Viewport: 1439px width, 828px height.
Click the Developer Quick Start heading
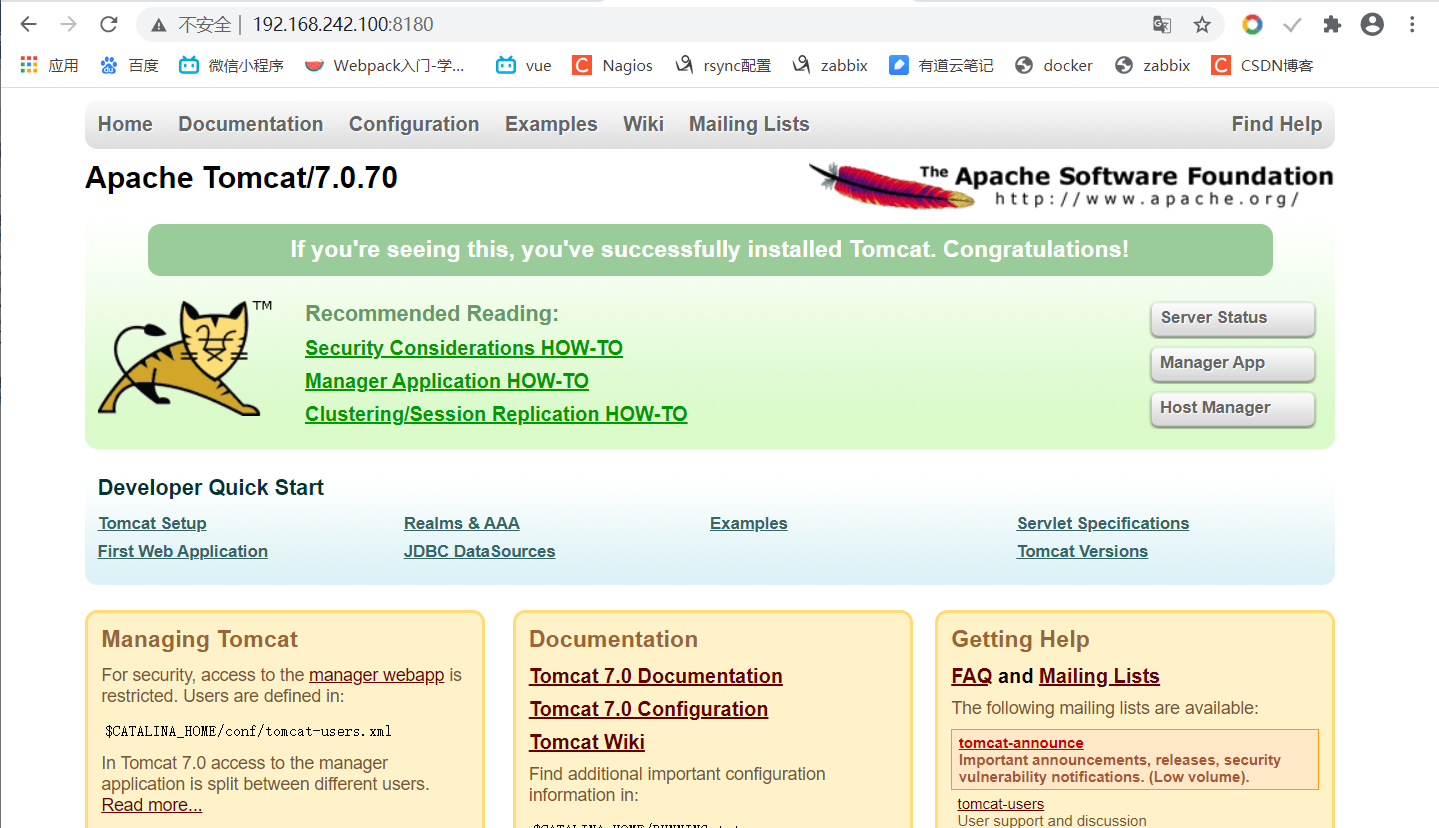(211, 488)
